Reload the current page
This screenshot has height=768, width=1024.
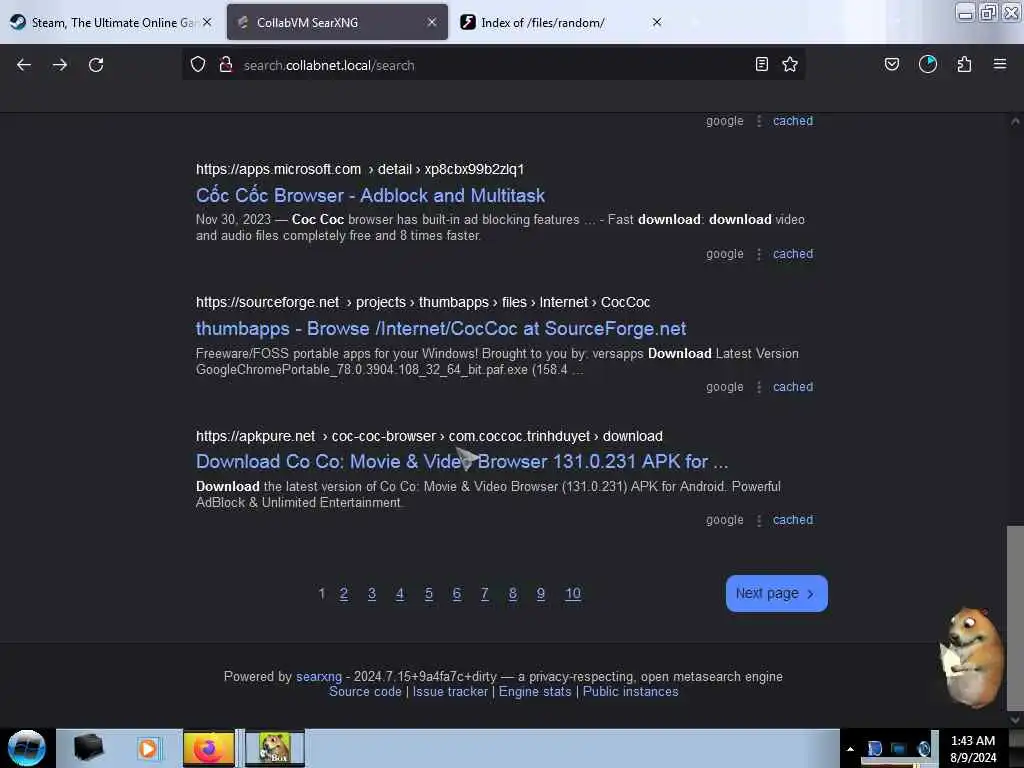click(96, 65)
